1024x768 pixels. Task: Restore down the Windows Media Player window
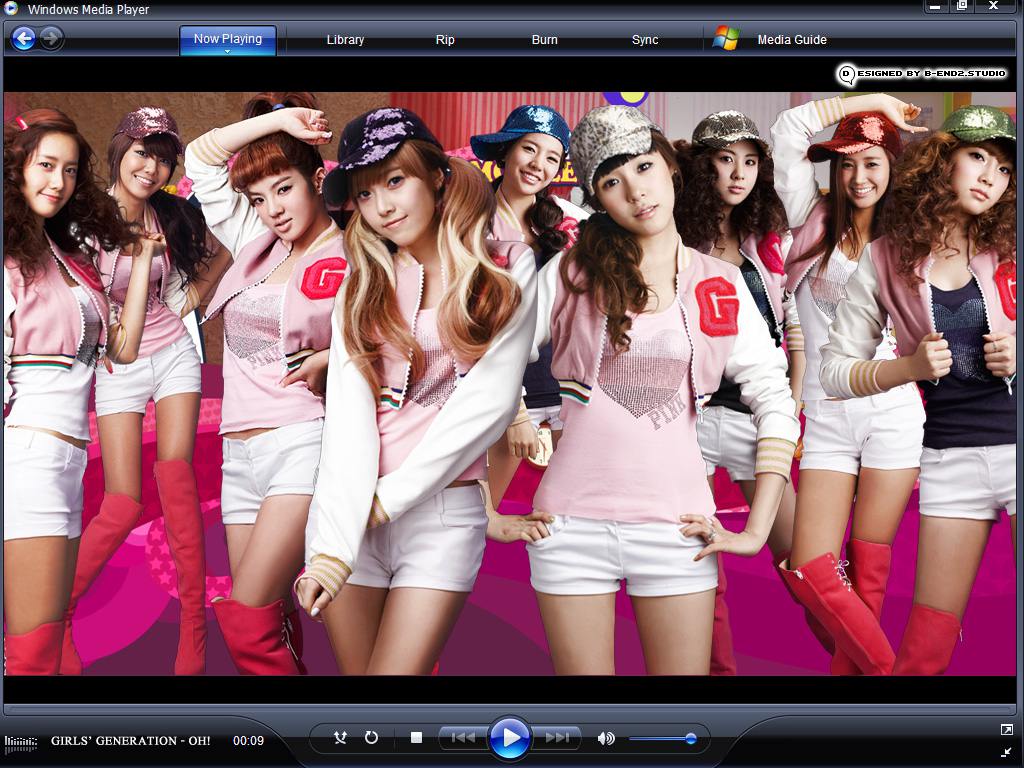962,6
